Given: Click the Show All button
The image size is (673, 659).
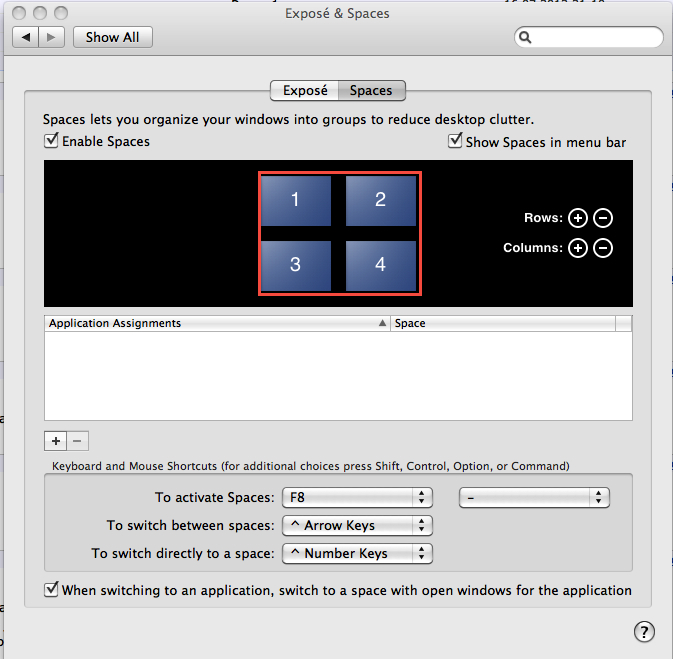Looking at the screenshot, I should [x=112, y=37].
